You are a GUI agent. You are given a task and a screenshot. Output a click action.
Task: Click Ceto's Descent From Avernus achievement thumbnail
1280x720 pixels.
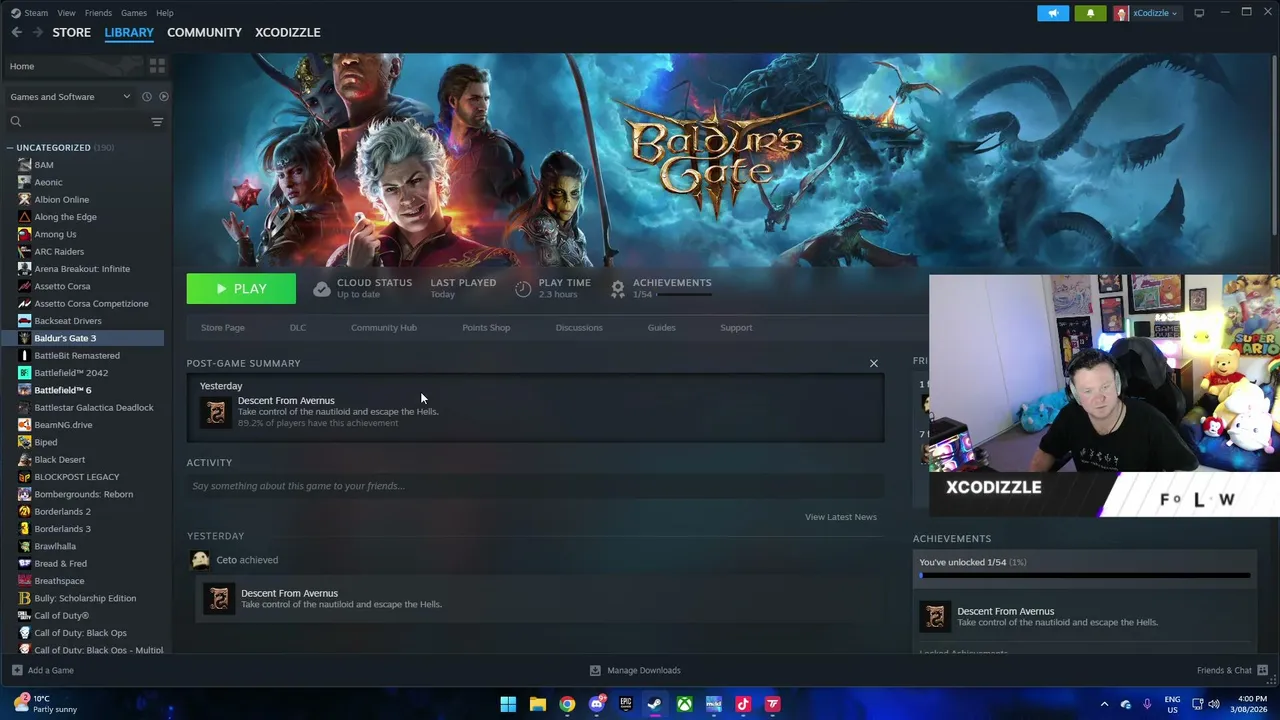pyautogui.click(x=219, y=598)
